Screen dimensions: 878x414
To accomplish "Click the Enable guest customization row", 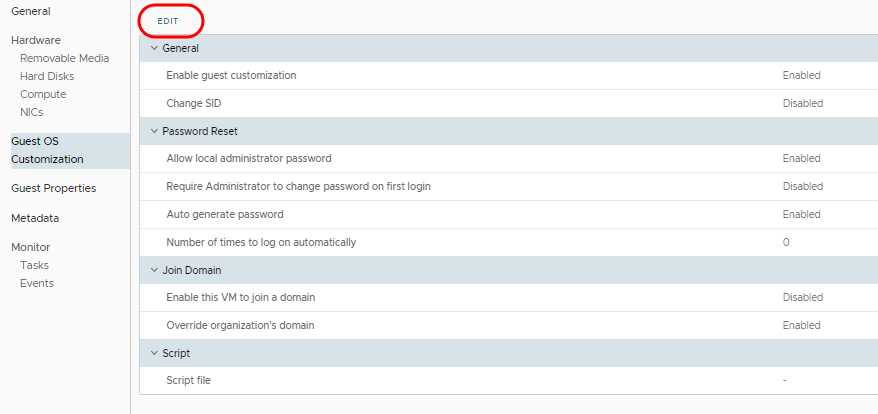I will (231, 75).
